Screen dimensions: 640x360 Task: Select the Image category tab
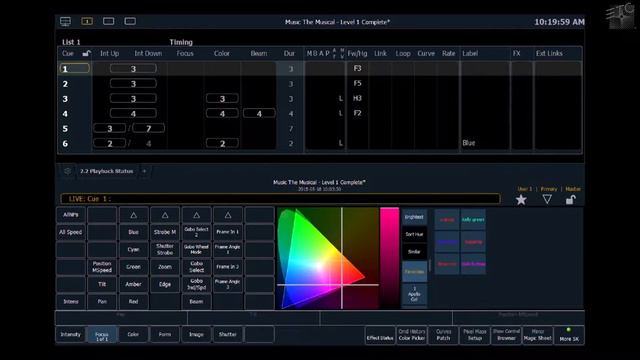coord(196,334)
